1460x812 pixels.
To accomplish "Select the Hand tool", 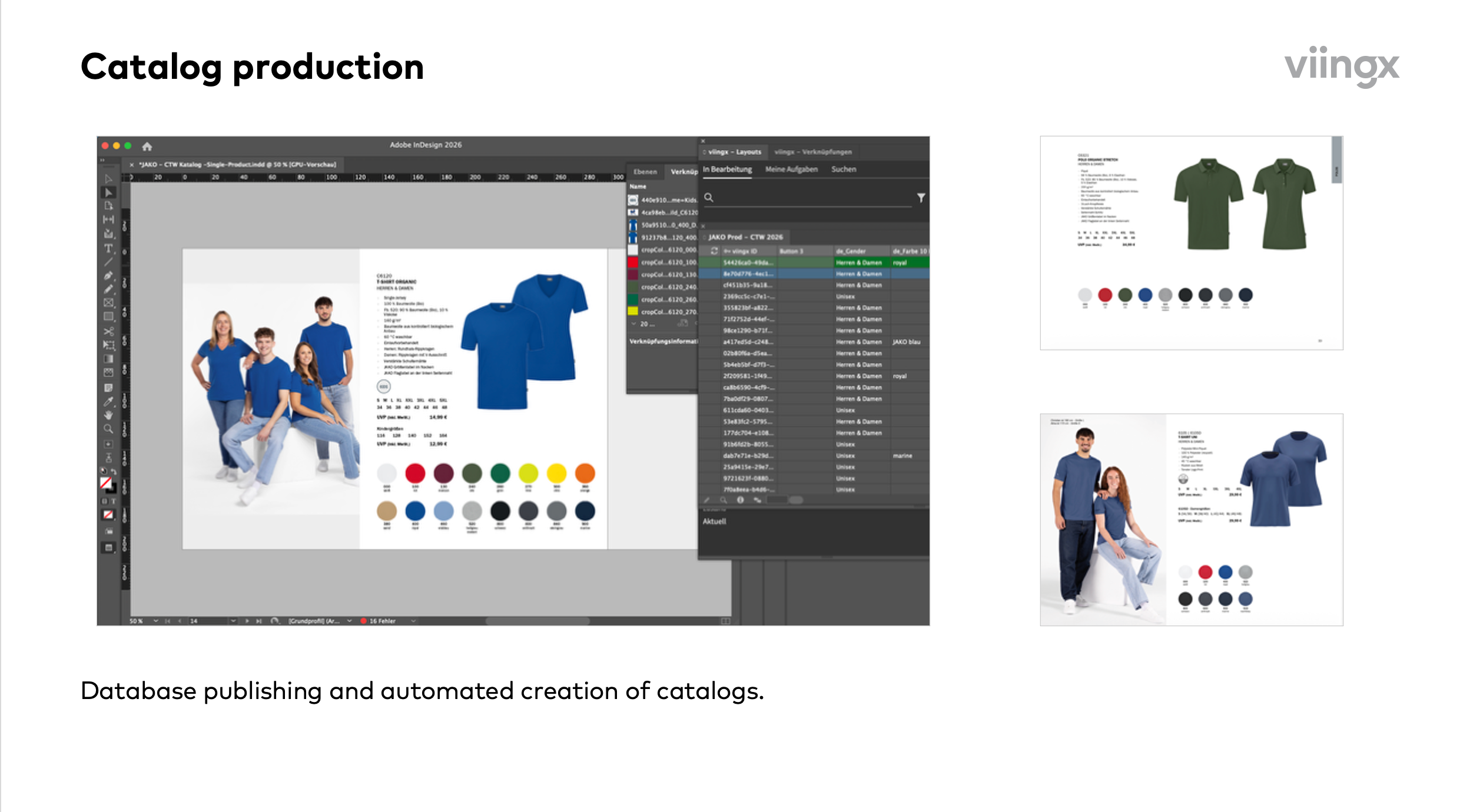I will click(x=108, y=415).
